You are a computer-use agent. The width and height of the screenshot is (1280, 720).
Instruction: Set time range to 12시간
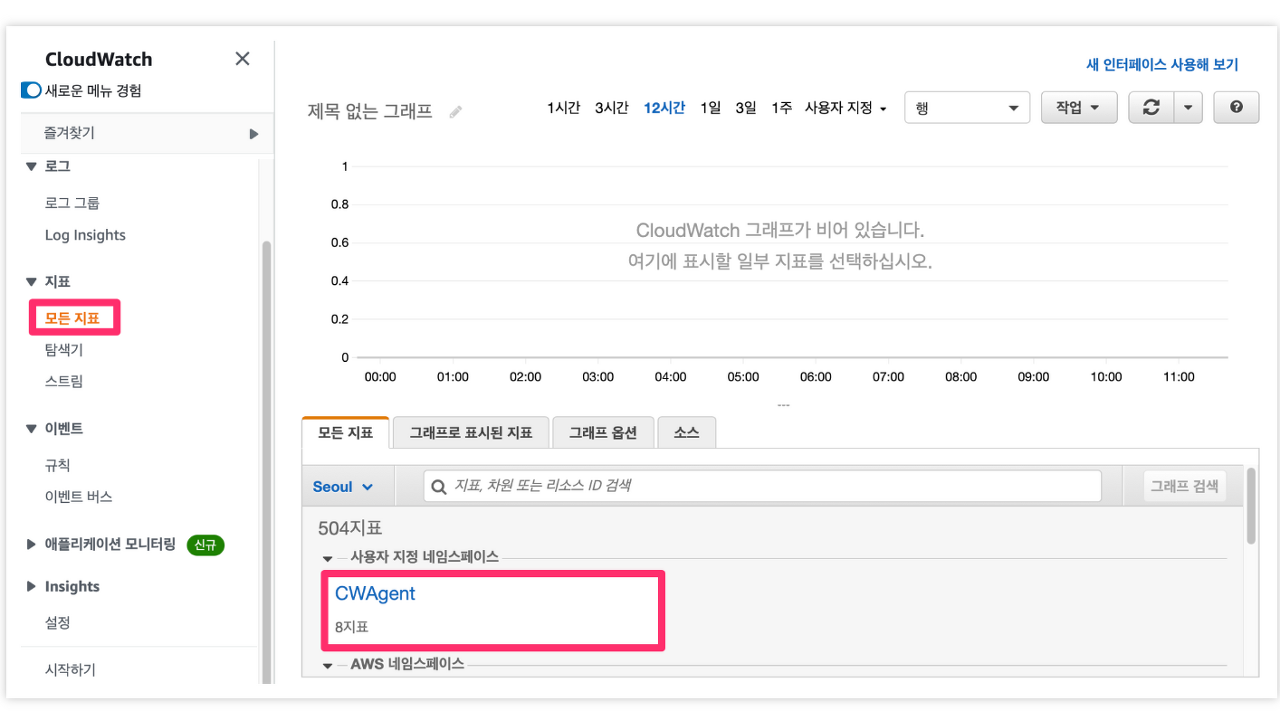[x=664, y=108]
